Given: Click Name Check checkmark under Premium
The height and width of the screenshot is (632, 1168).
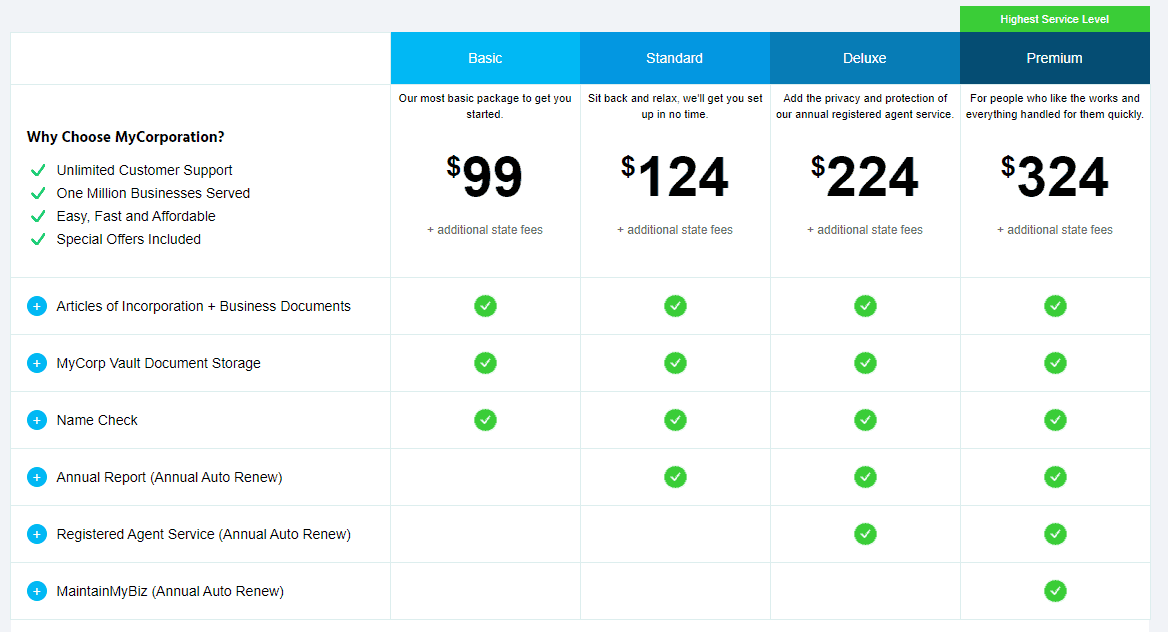Looking at the screenshot, I should (x=1055, y=420).
